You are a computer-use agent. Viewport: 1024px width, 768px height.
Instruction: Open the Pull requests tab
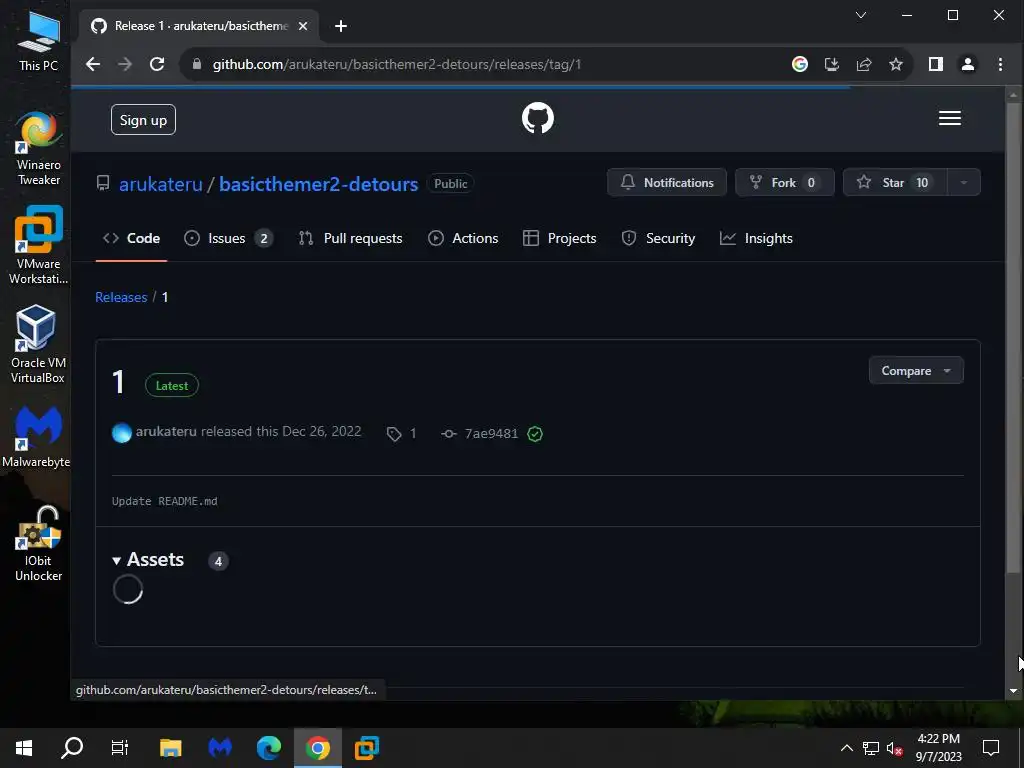coord(350,238)
